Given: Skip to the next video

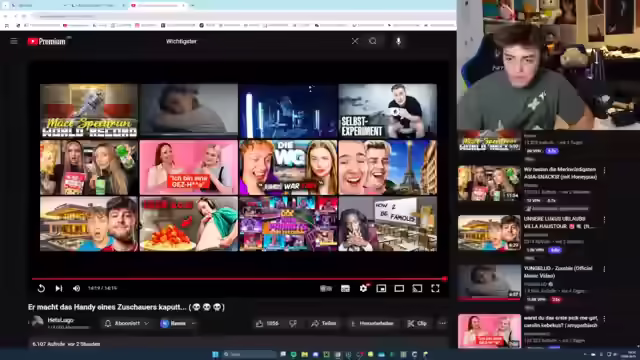Looking at the screenshot, I should click(x=59, y=288).
